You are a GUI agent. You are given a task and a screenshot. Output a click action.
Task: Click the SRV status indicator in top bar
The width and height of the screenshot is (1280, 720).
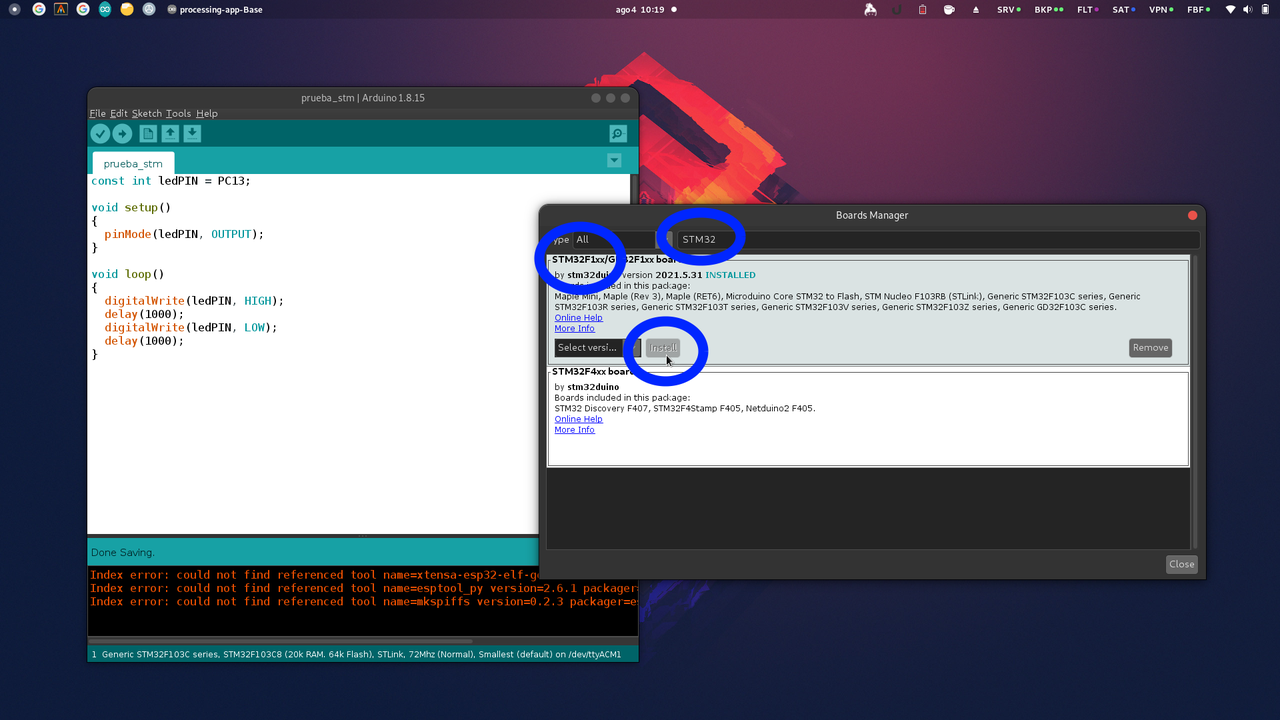tap(1008, 9)
